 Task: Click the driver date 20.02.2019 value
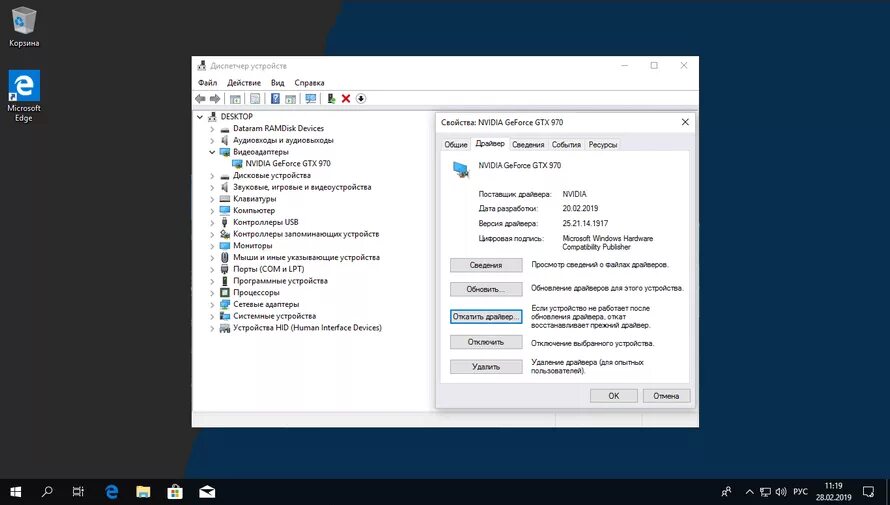580,208
